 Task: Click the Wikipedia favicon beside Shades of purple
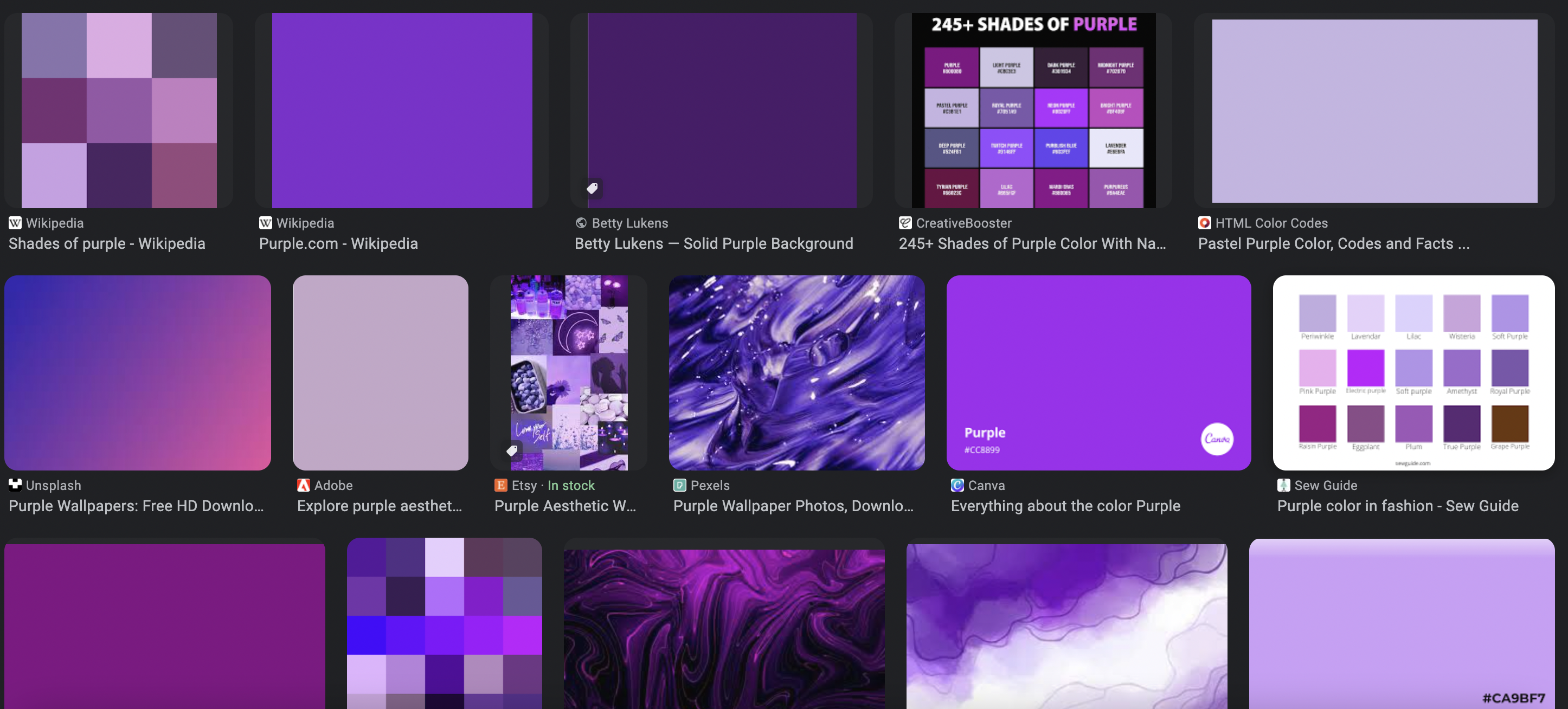point(15,223)
